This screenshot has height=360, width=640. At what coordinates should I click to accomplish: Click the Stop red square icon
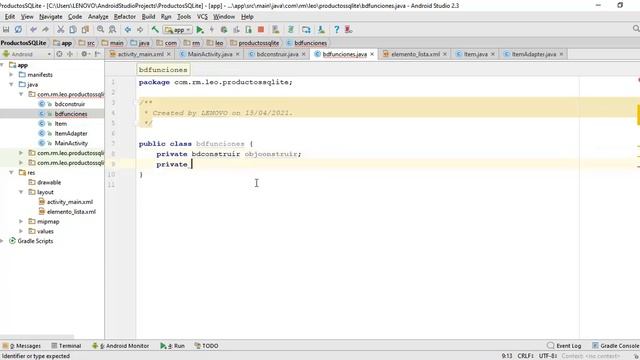[x=261, y=29]
